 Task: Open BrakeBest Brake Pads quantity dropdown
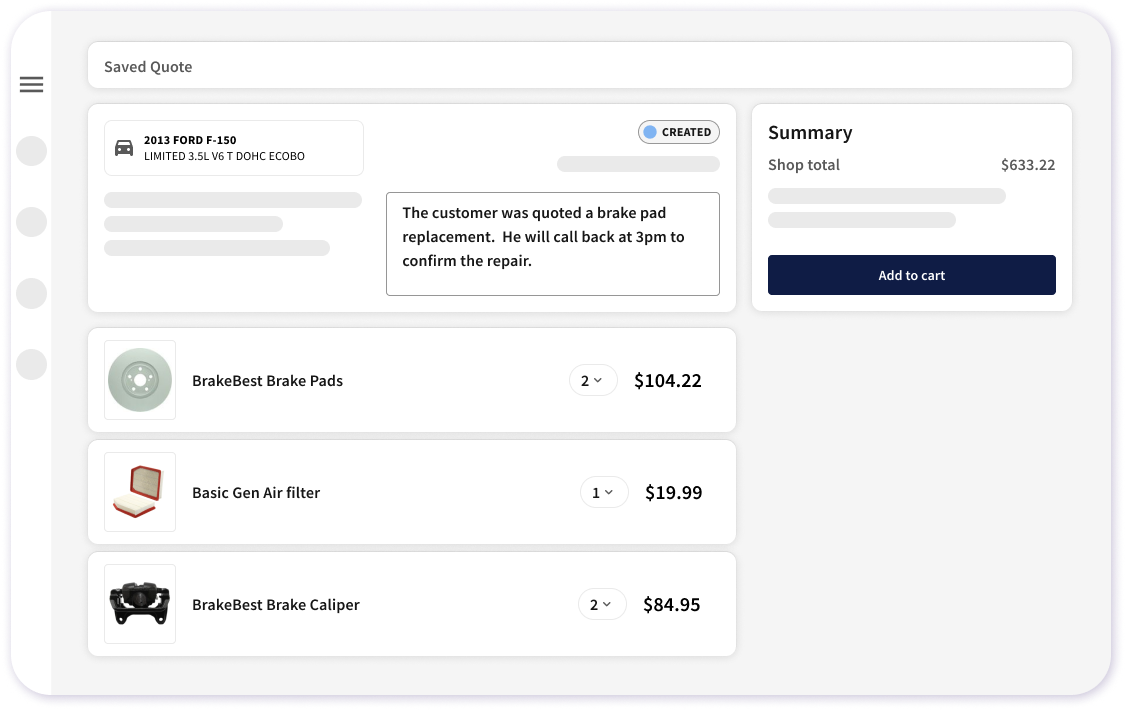(x=593, y=380)
